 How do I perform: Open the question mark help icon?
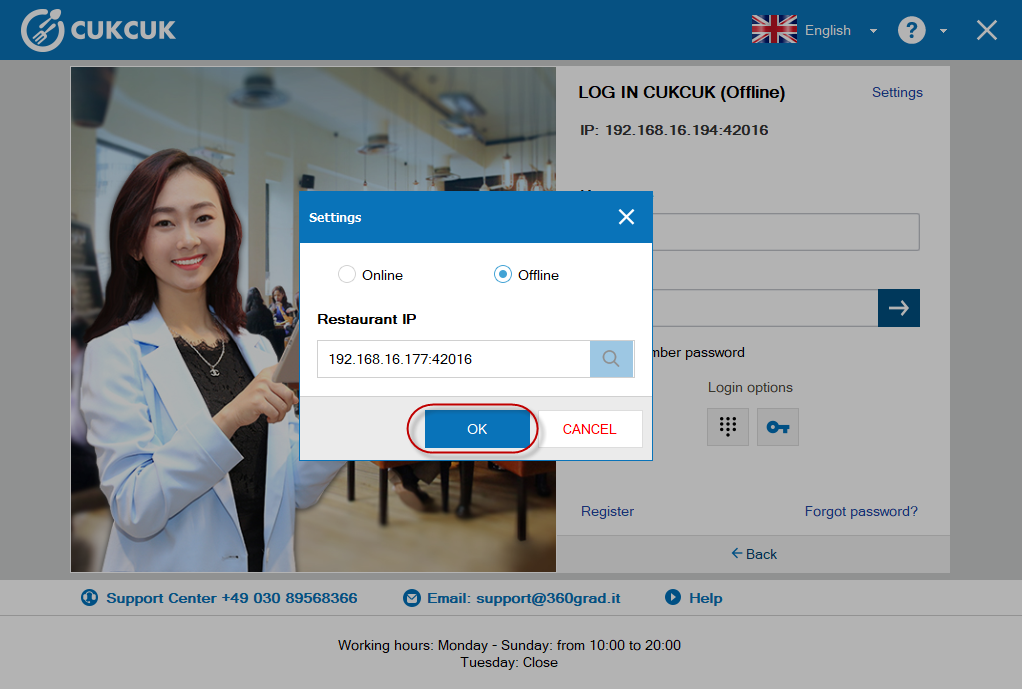pos(911,30)
